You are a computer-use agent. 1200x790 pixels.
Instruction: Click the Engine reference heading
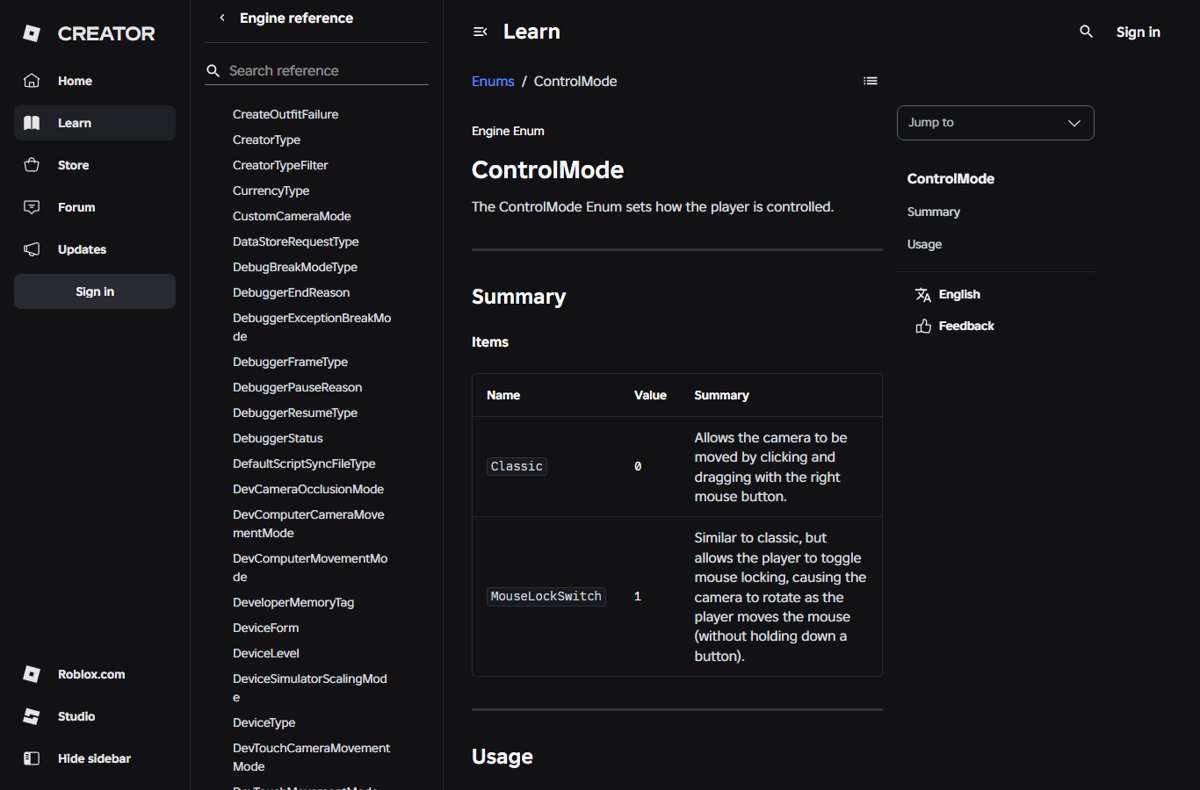click(296, 18)
